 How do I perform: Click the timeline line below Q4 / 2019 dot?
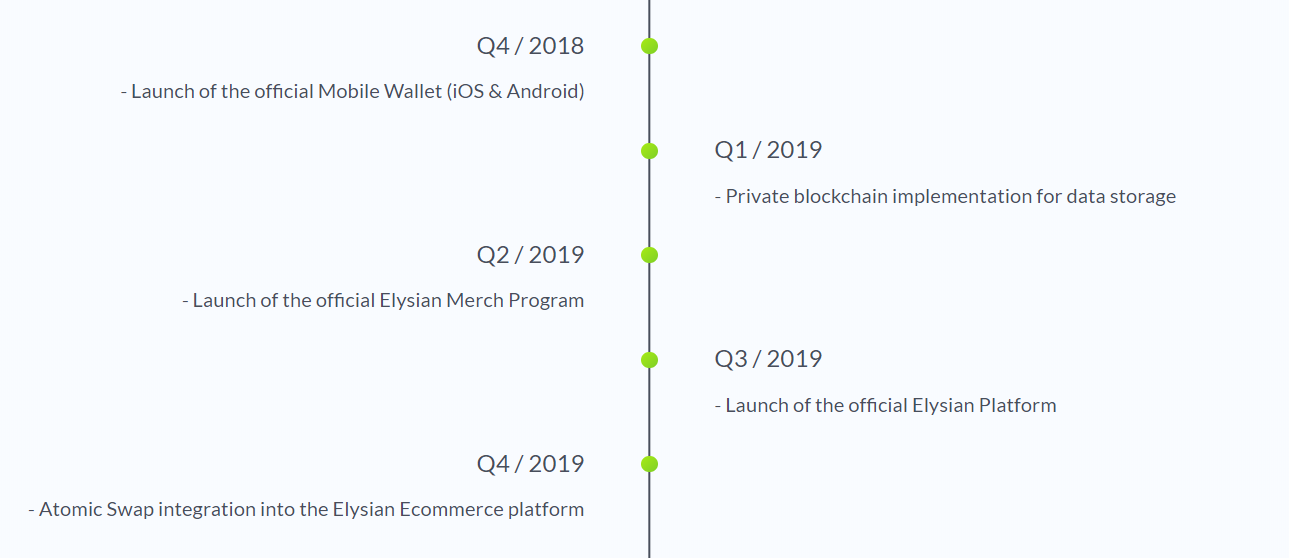coord(649,515)
